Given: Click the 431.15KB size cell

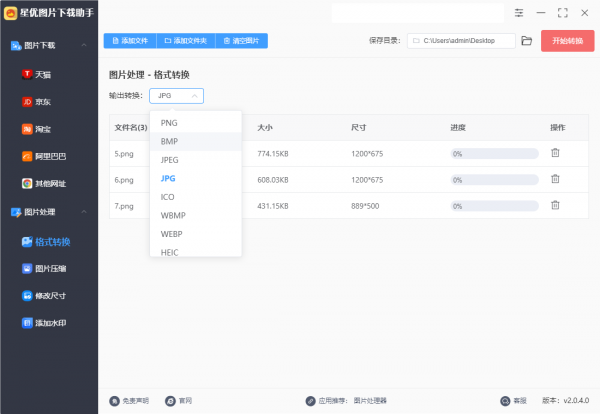Looking at the screenshot, I should 273,206.
